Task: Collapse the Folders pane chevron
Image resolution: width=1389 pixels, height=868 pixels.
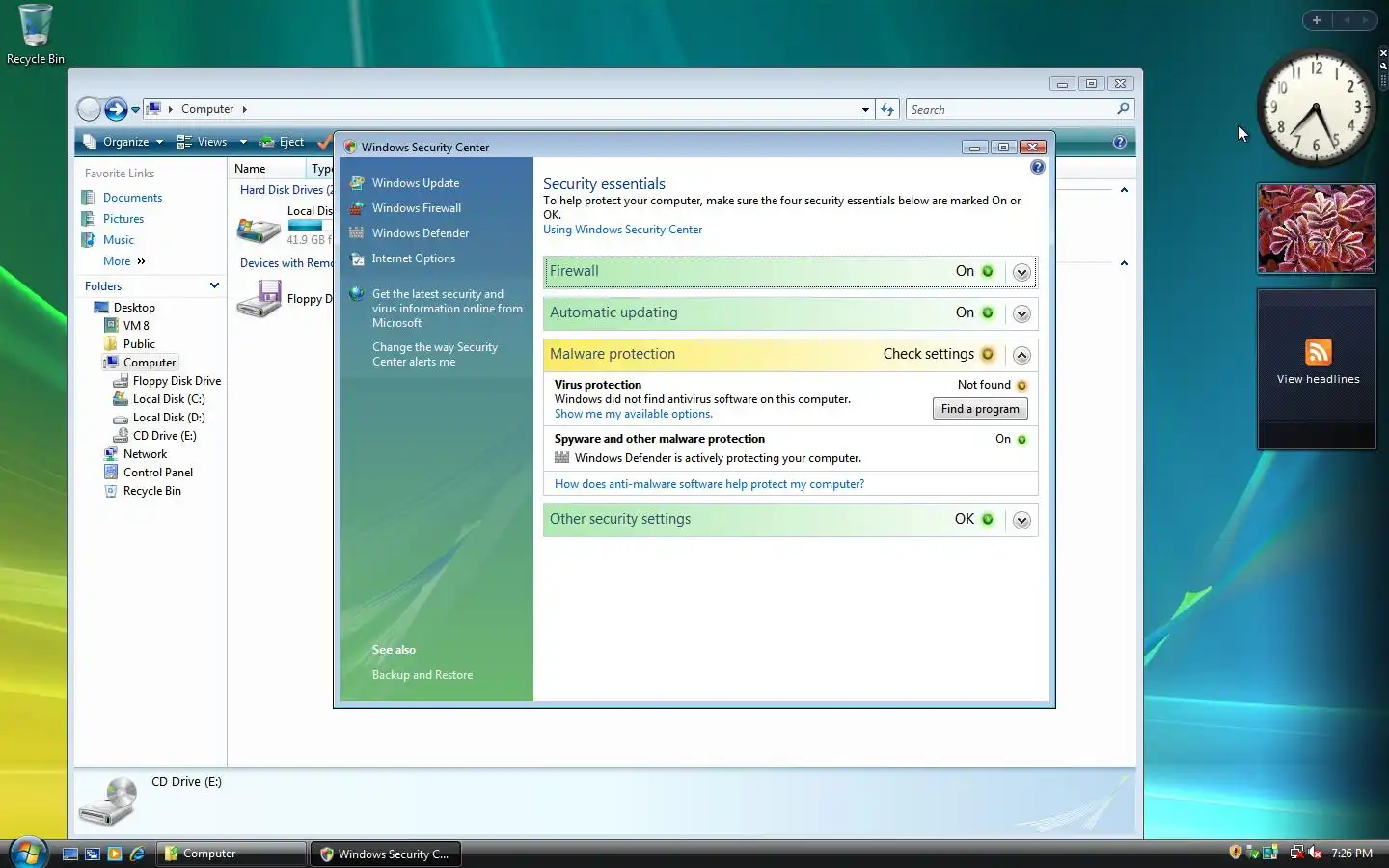Action: coord(214,285)
